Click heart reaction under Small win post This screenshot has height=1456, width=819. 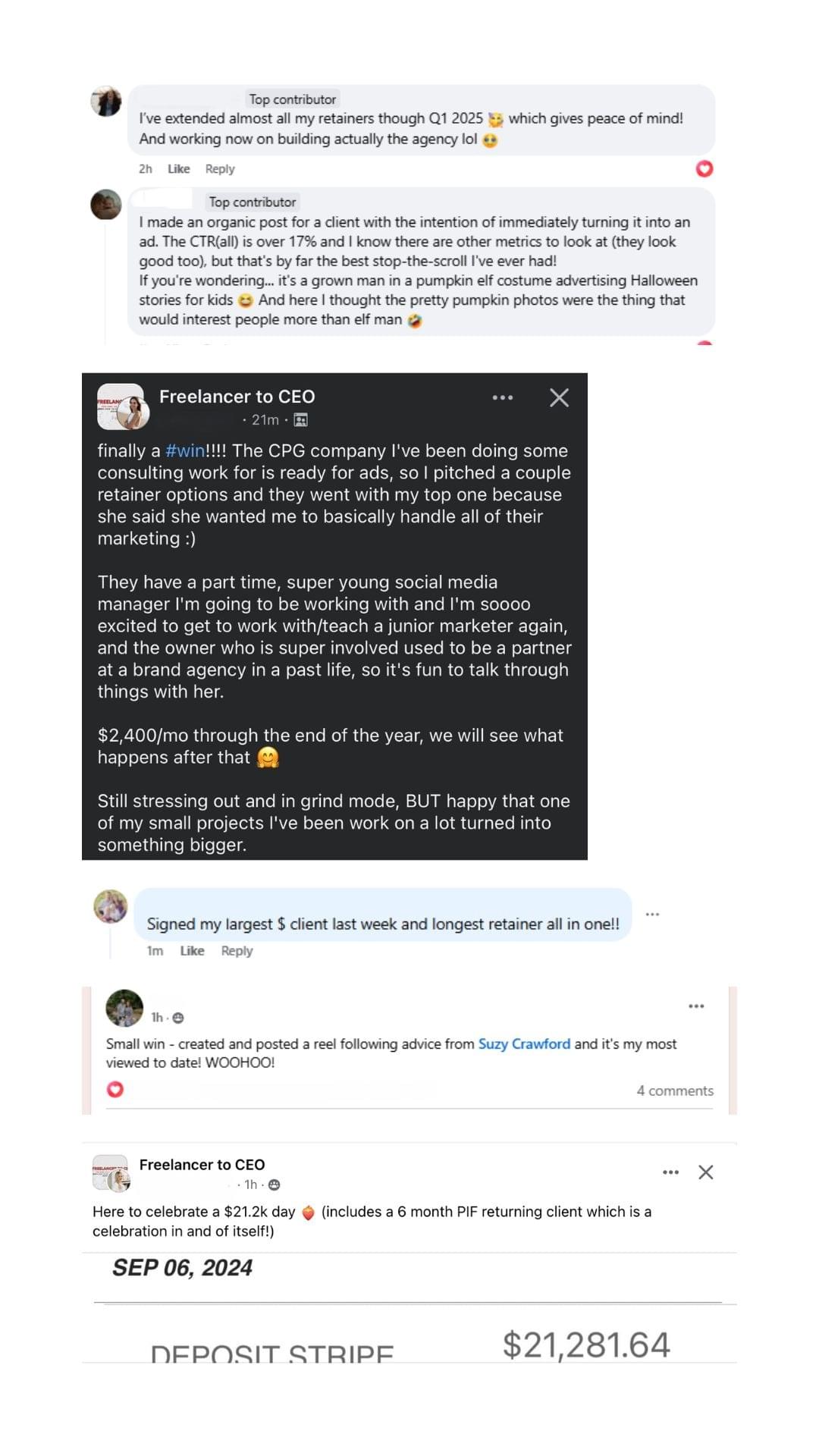pos(115,1090)
